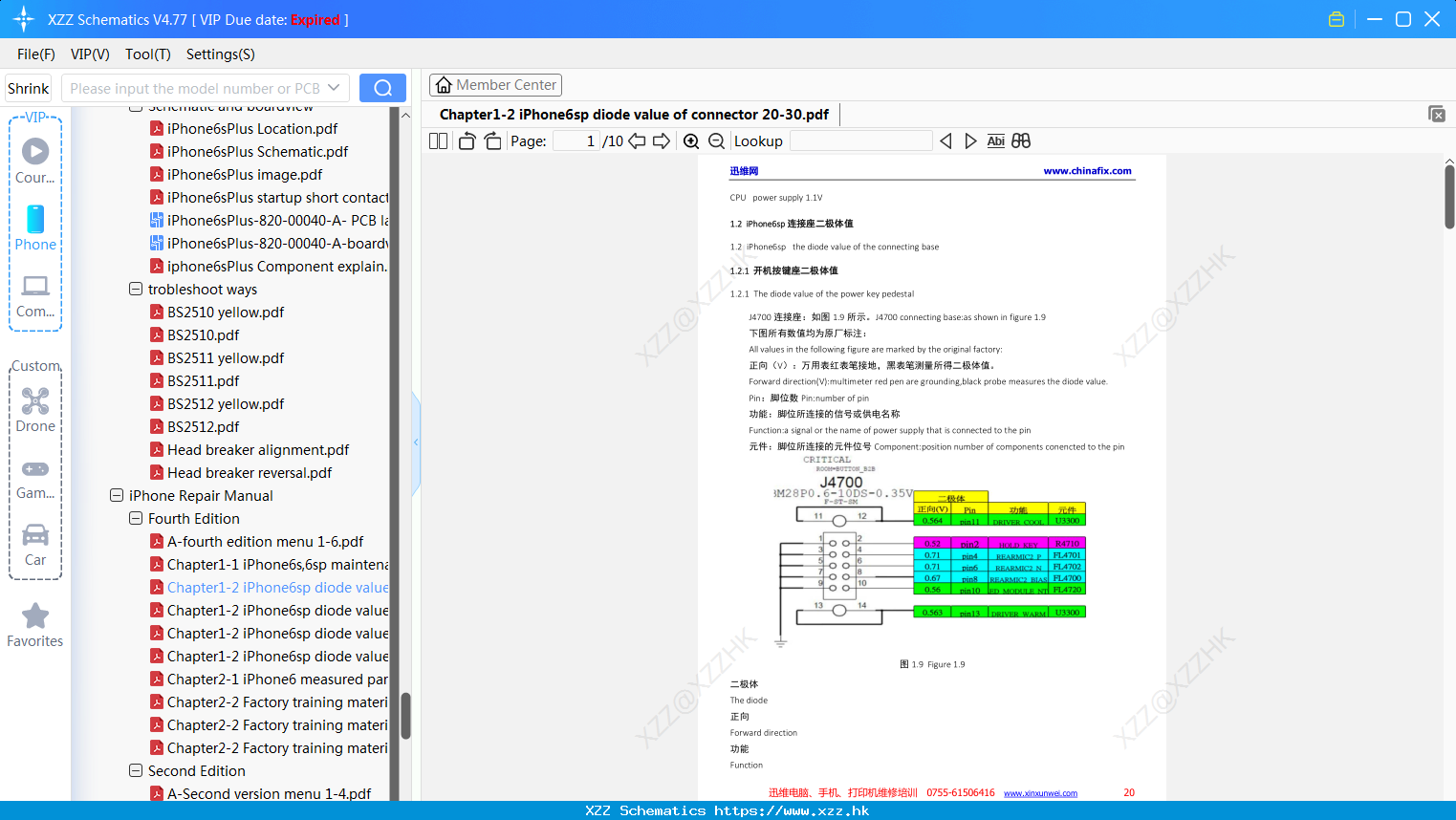
Task: Open iPhone6sPlus Location.pdf
Action: (x=252, y=128)
